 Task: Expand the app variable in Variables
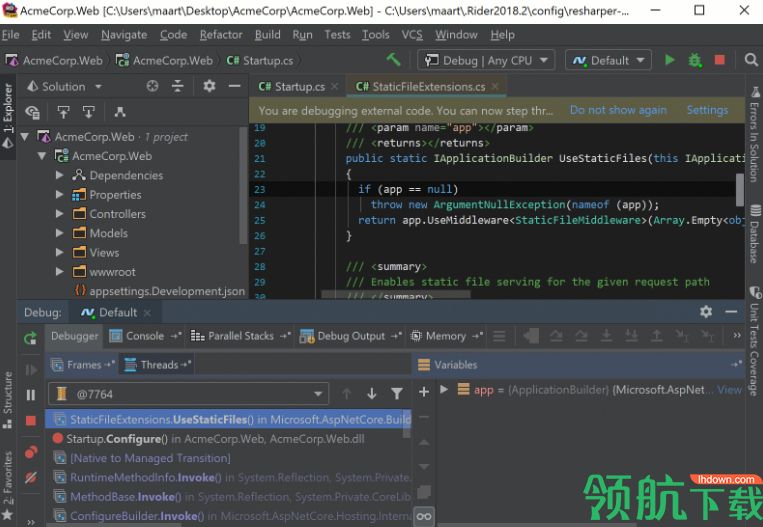tap(444, 389)
